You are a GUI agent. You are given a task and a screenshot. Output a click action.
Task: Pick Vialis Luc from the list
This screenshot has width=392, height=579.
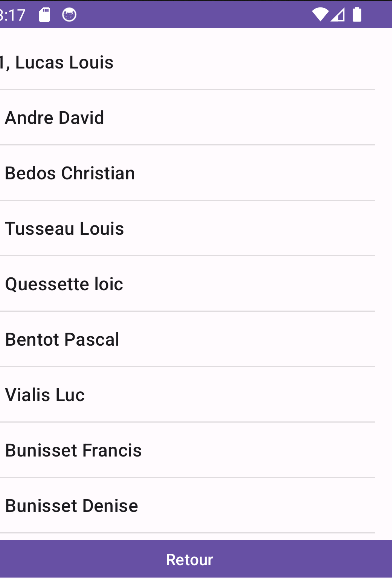click(x=188, y=394)
